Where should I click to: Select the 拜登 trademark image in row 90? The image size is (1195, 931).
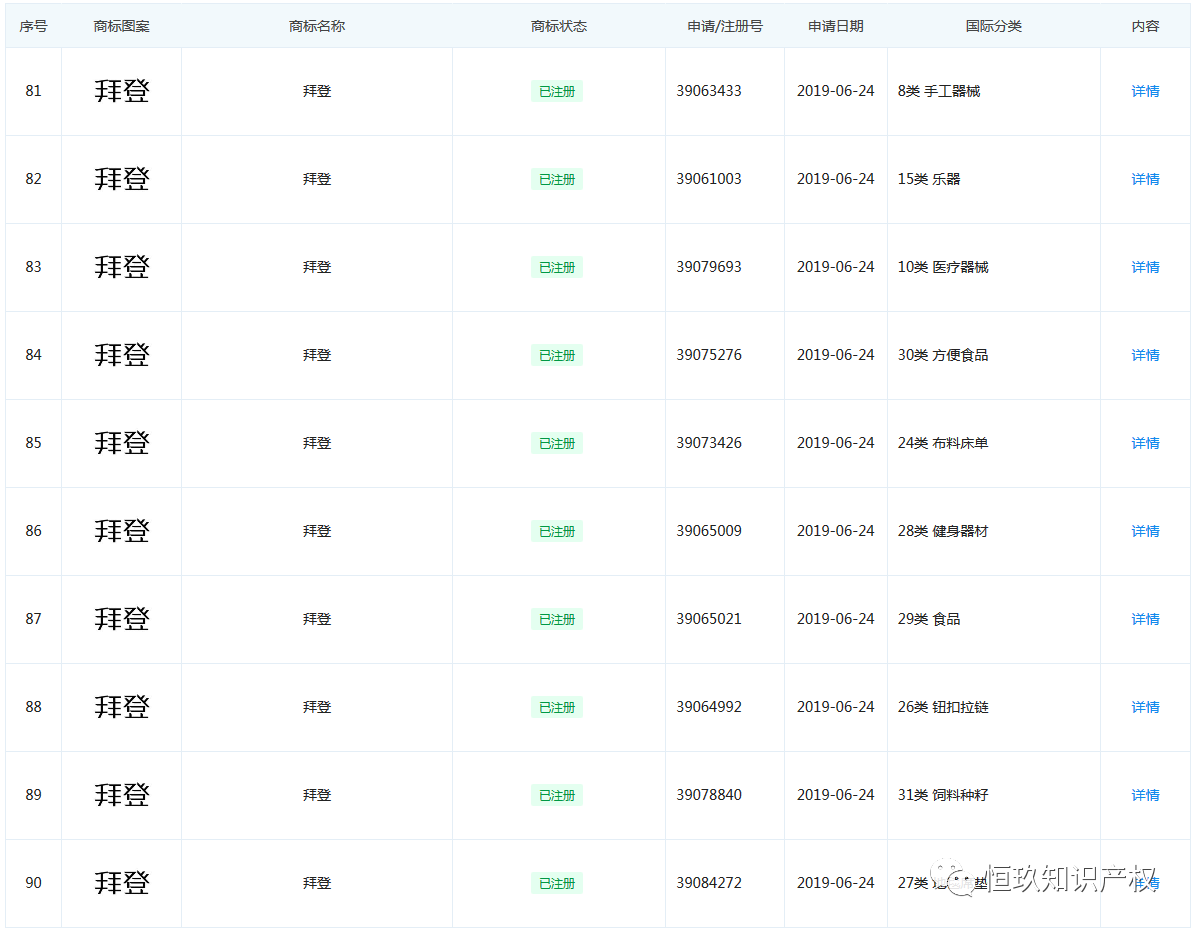click(122, 883)
